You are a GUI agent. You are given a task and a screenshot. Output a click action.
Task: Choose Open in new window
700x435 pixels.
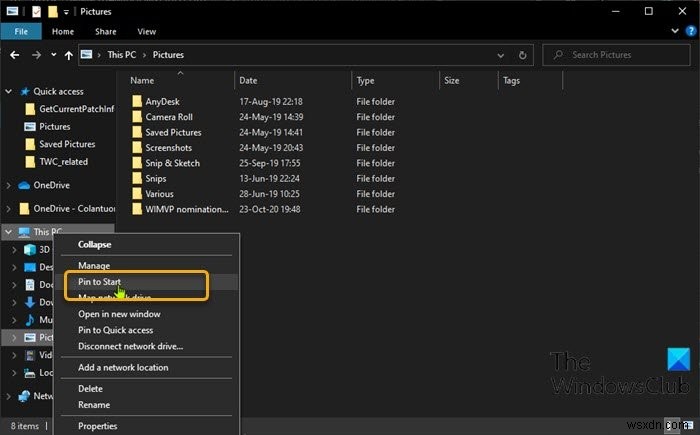point(119,314)
